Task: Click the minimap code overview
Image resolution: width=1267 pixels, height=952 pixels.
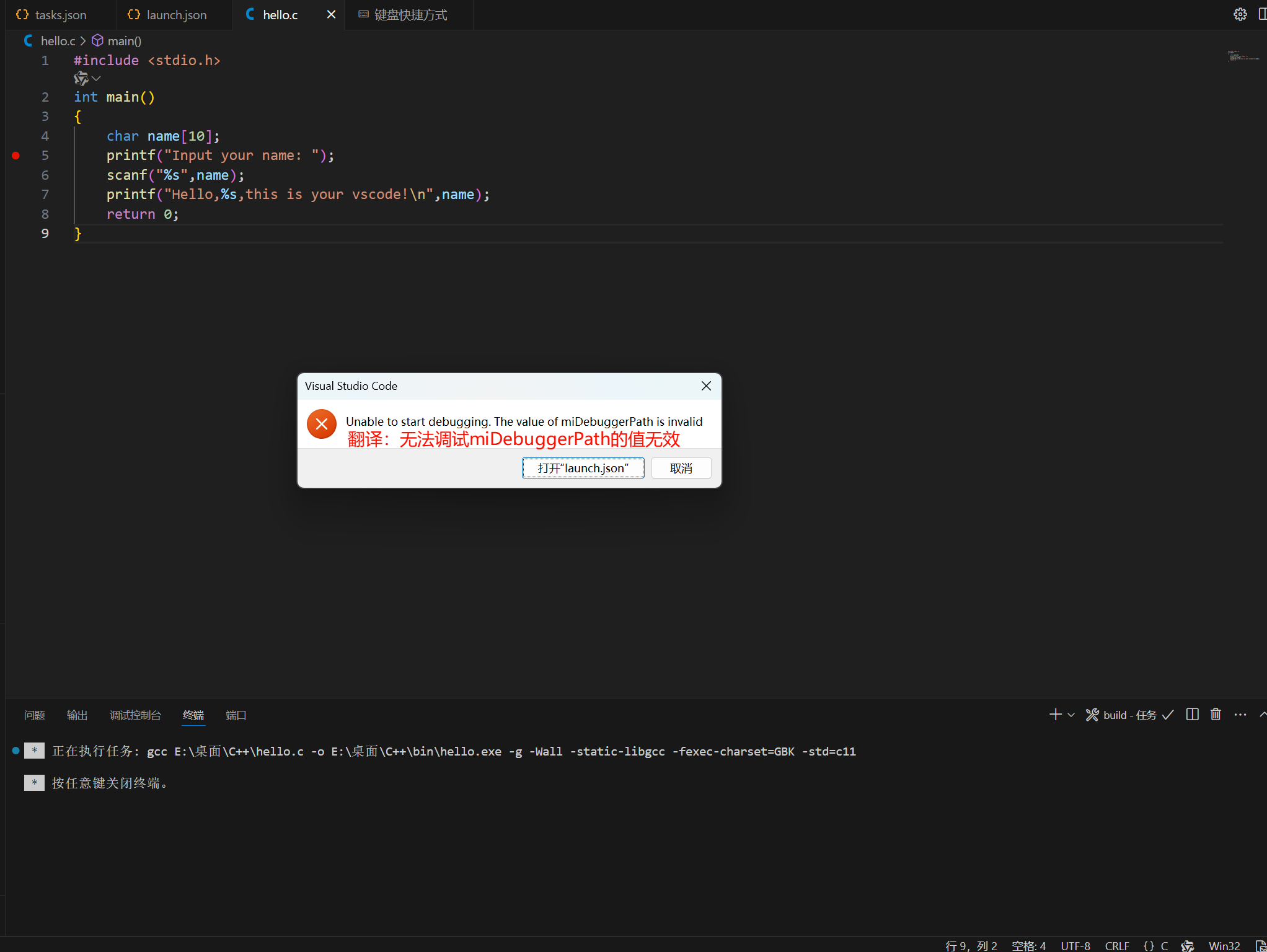Action: pos(1242,57)
